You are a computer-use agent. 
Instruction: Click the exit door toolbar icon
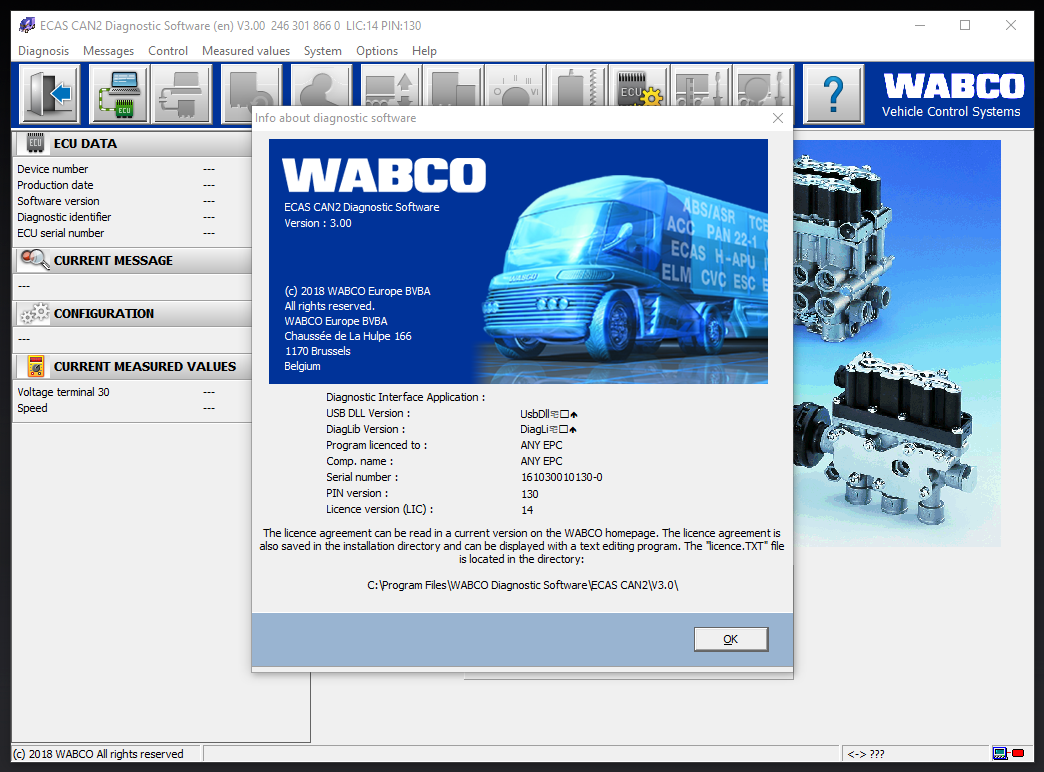click(50, 93)
